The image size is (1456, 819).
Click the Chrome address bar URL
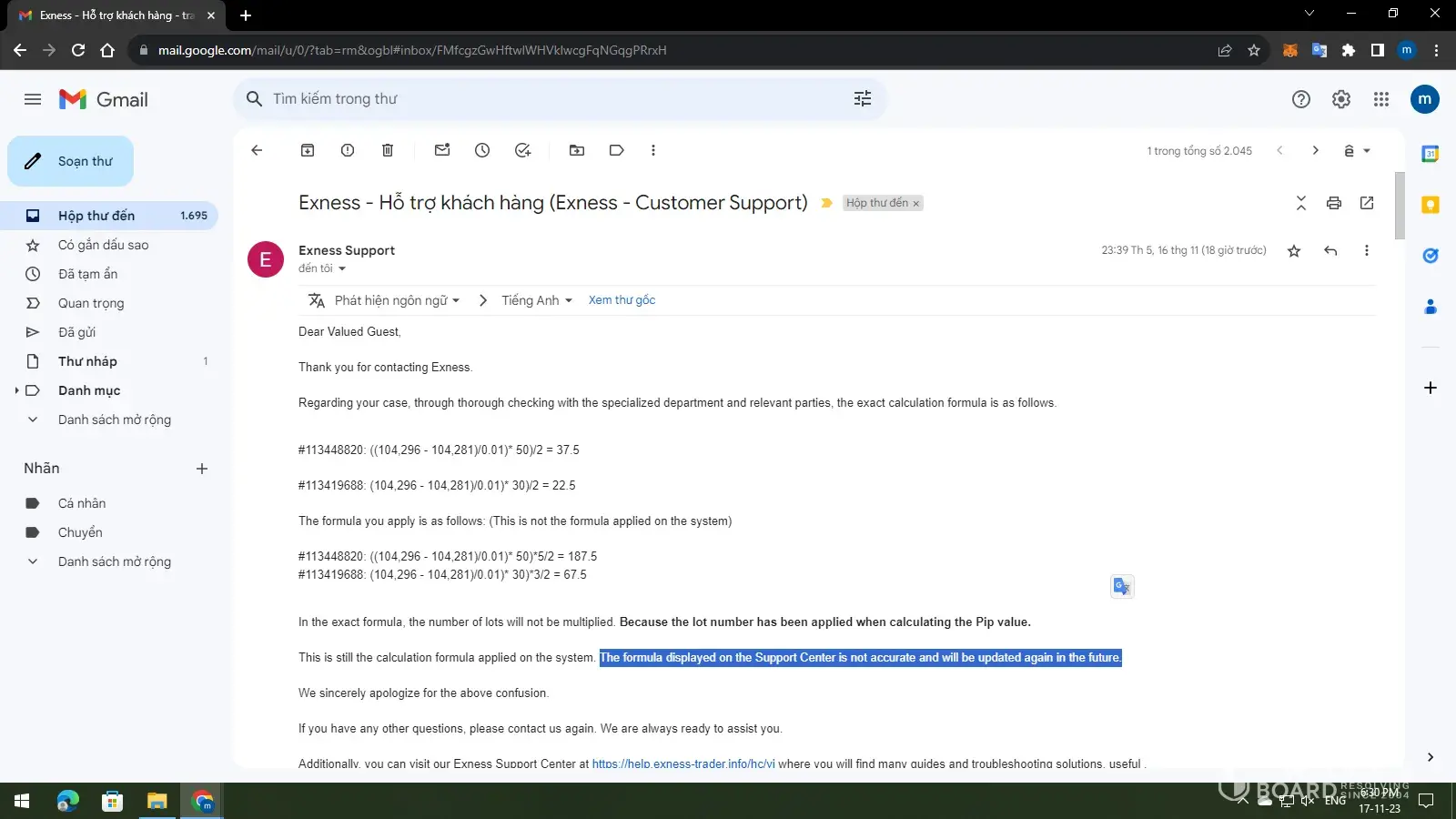point(411,50)
